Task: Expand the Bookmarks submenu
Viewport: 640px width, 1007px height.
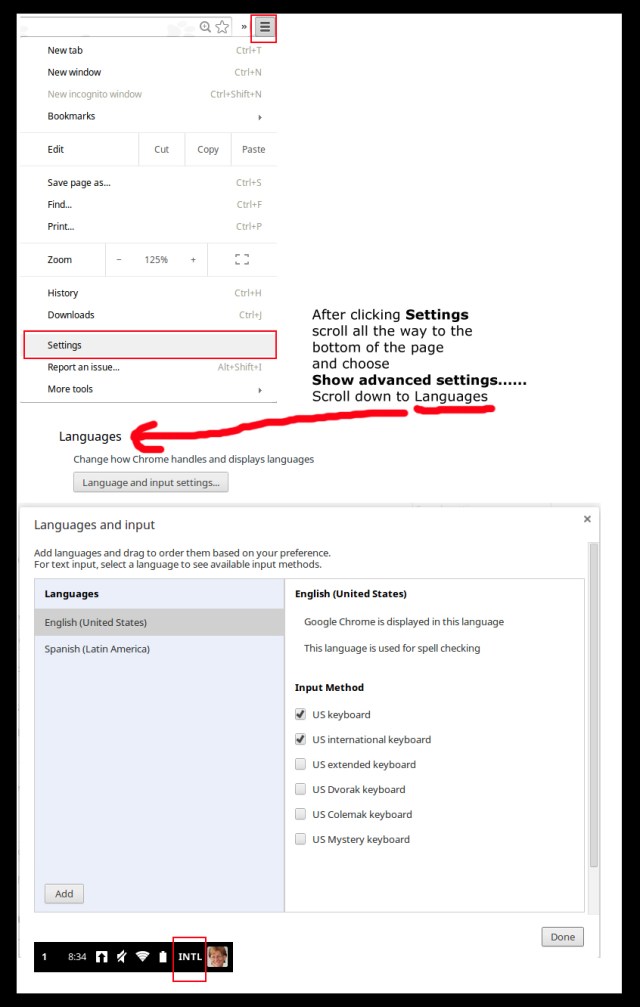Action: coord(155,116)
